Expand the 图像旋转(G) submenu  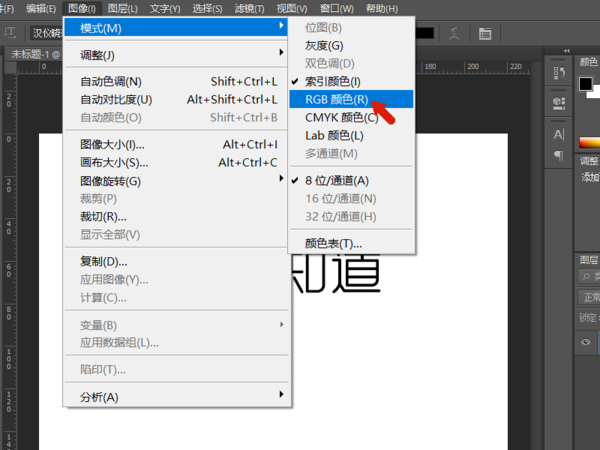[176, 181]
